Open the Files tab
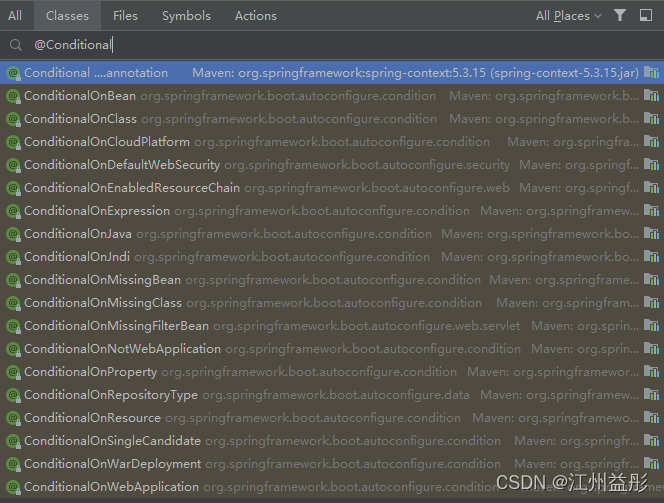This screenshot has width=664, height=503. (x=125, y=16)
